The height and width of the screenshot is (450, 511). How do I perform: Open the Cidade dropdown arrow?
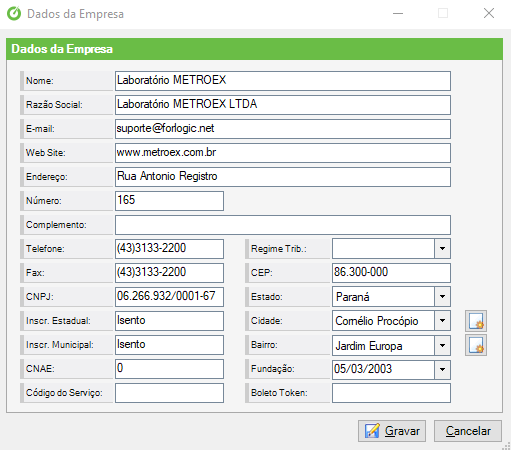(442, 321)
